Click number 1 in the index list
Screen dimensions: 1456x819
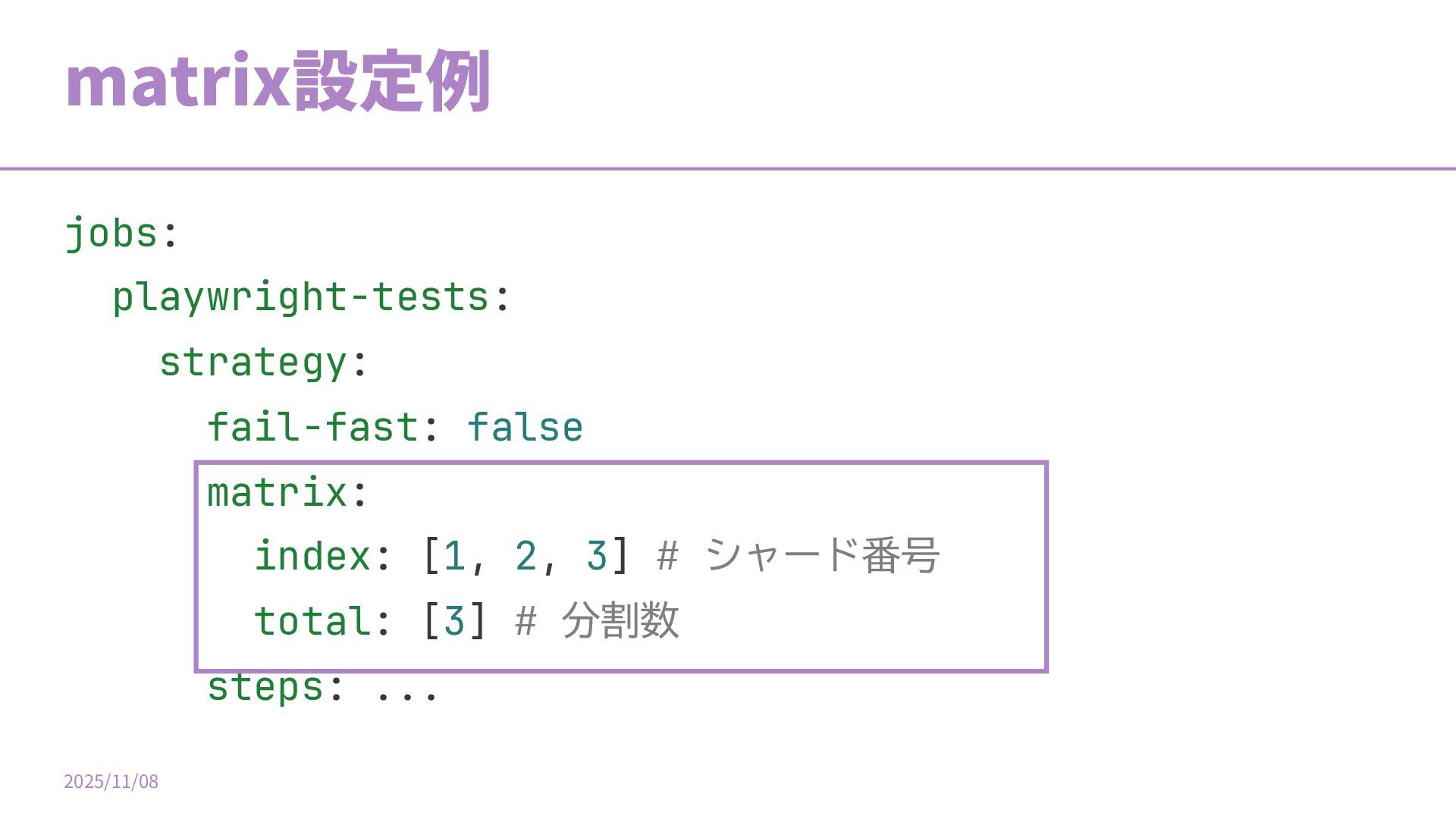[454, 556]
